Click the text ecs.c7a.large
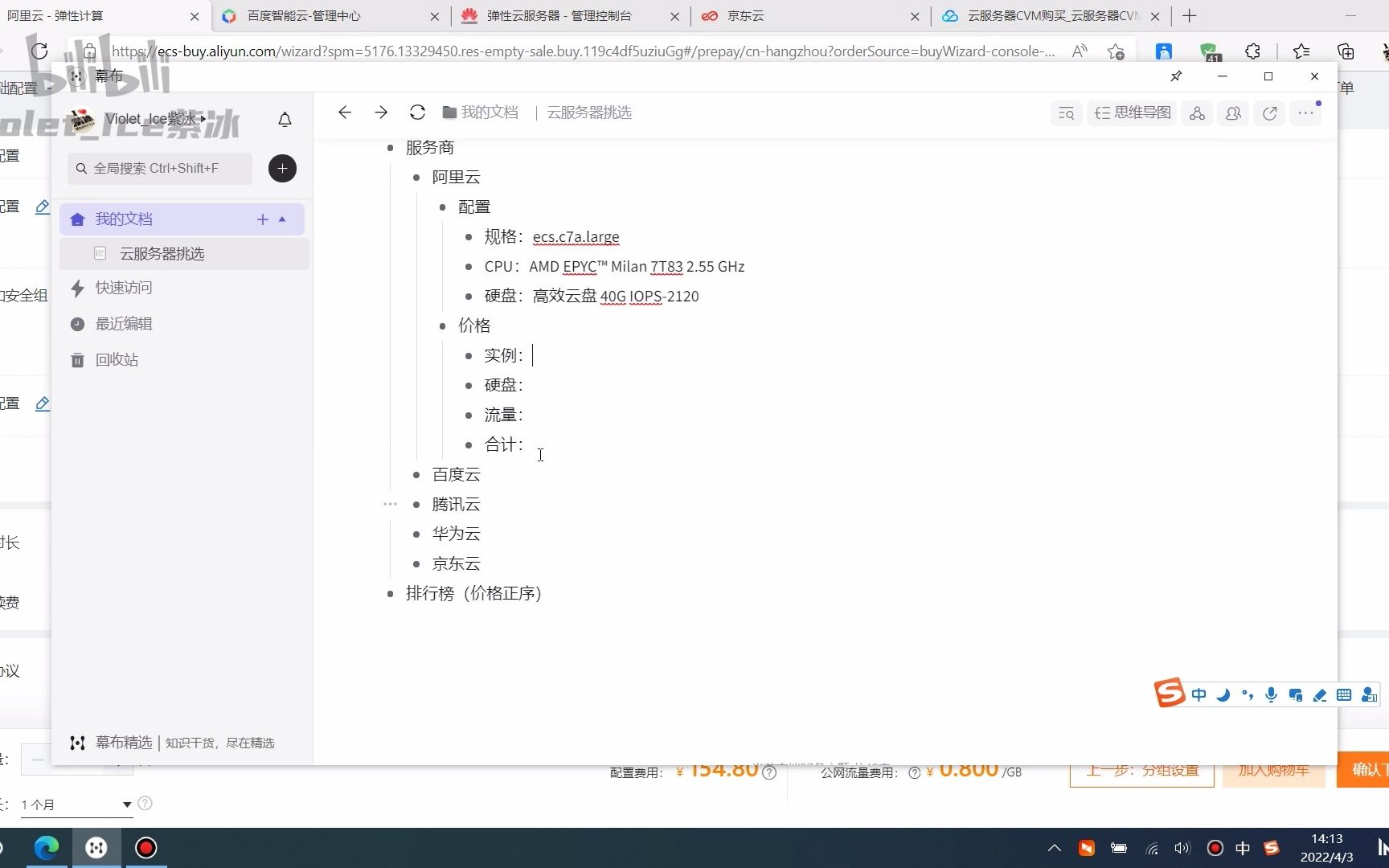 576,237
